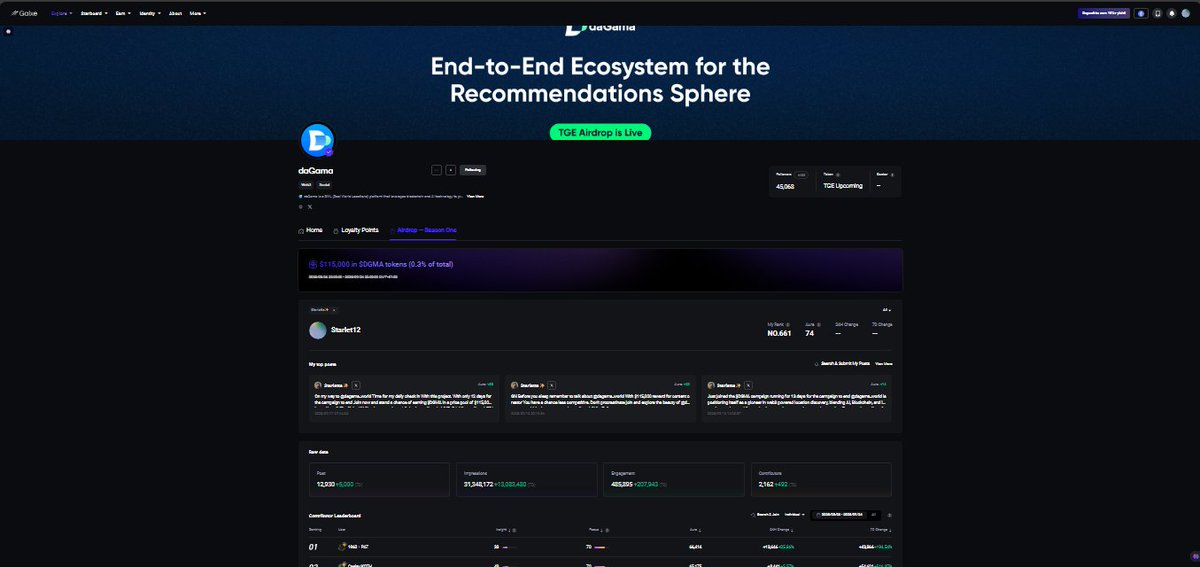Remove the Starlet12 account chip
1200x567 pixels.
click(x=334, y=310)
